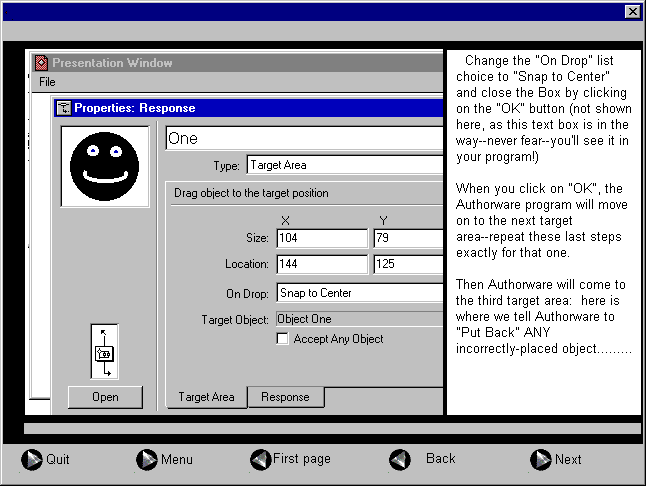Viewport: 646px width, 486px height.
Task: Click the Menu label
Action: [x=177, y=459]
